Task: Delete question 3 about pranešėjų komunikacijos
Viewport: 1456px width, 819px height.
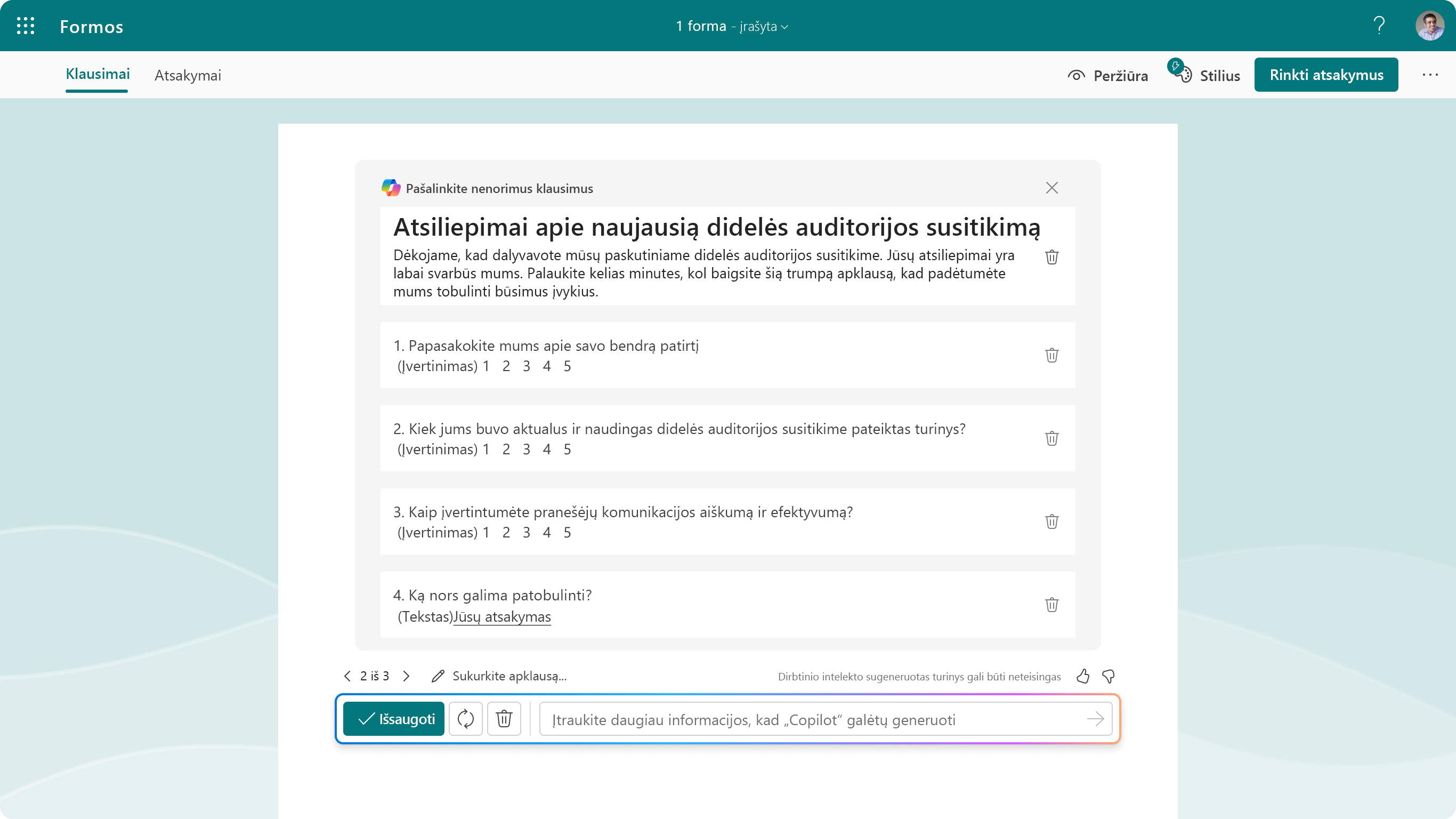Action: pos(1051,521)
